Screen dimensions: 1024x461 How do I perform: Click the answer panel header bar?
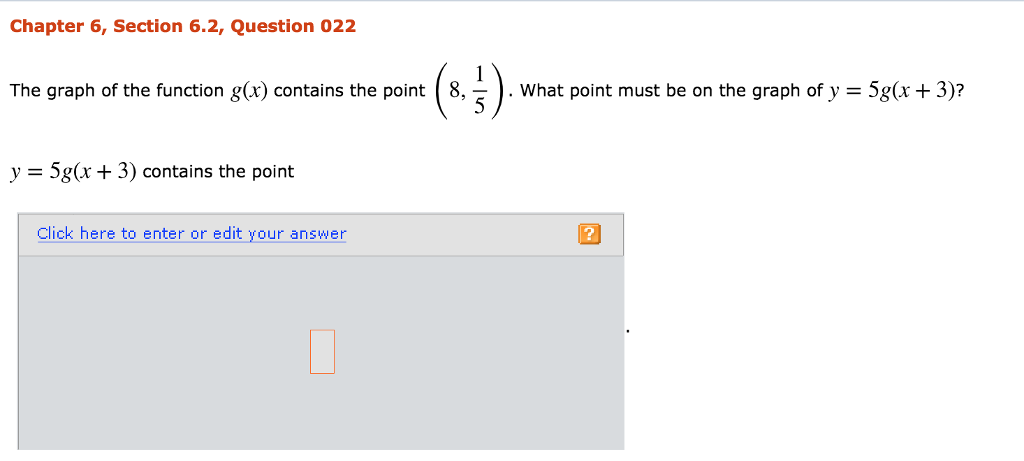pyautogui.click(x=321, y=234)
